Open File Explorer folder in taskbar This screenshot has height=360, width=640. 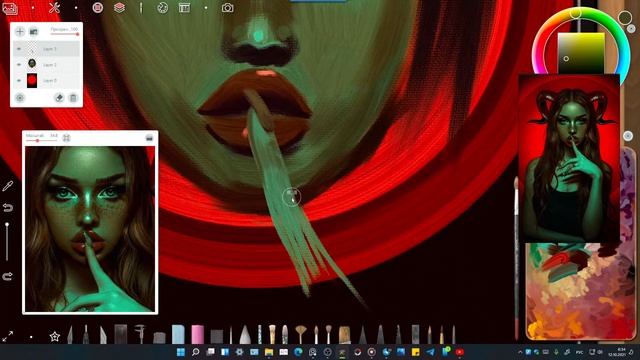point(269,352)
